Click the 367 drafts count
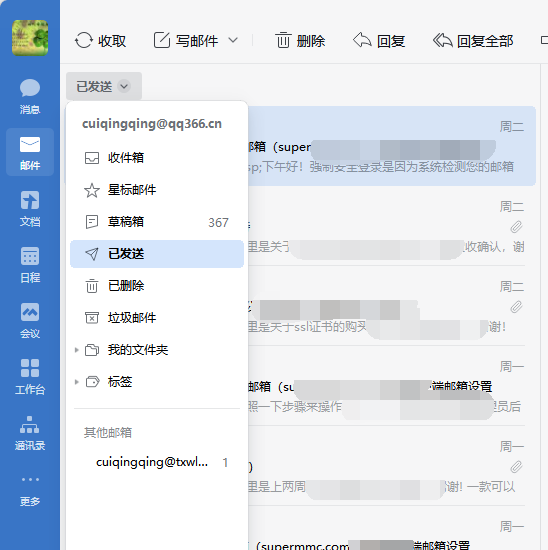This screenshot has height=550, width=548. [x=218, y=222]
